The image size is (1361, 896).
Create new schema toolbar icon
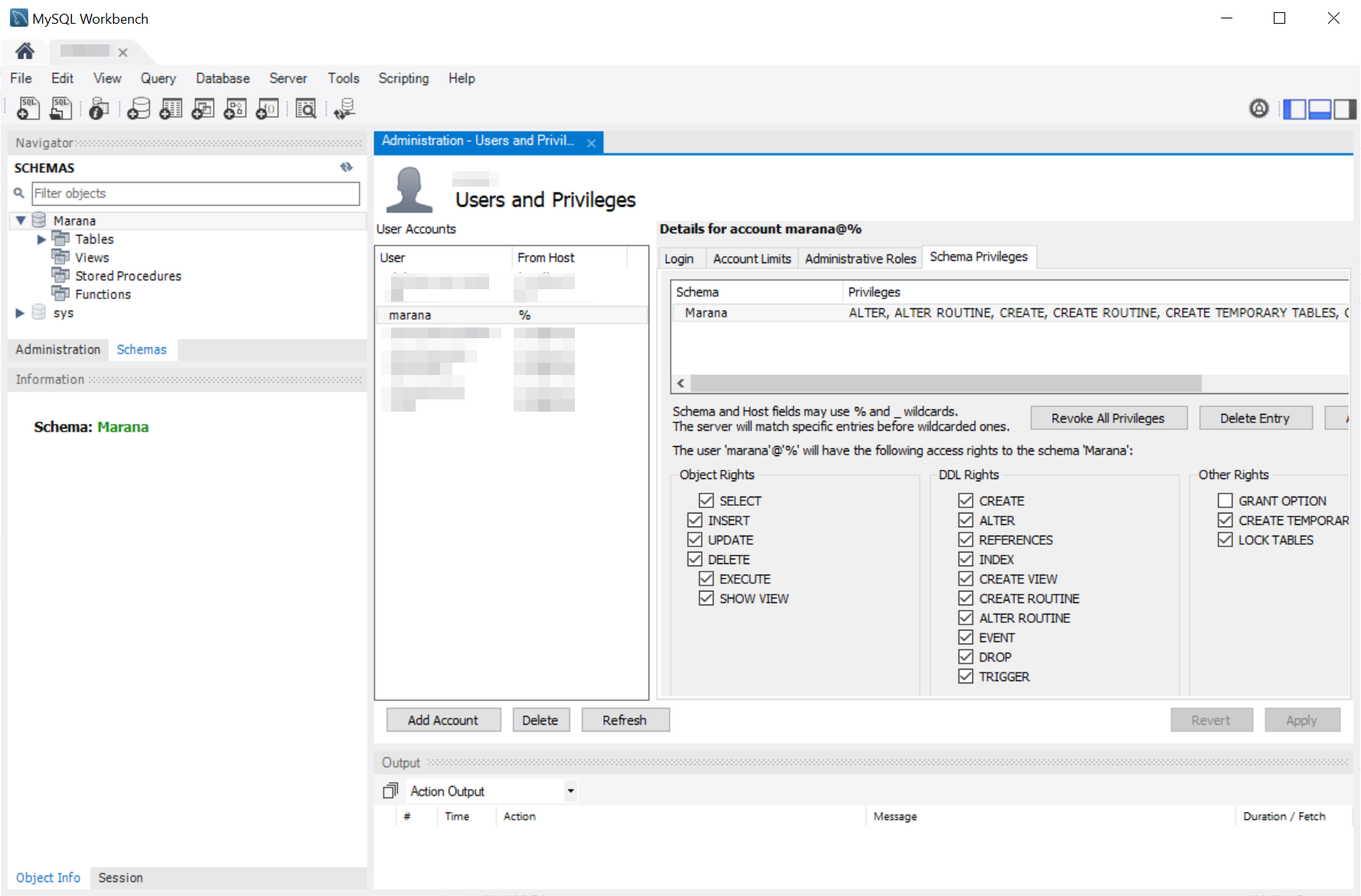pyautogui.click(x=139, y=109)
